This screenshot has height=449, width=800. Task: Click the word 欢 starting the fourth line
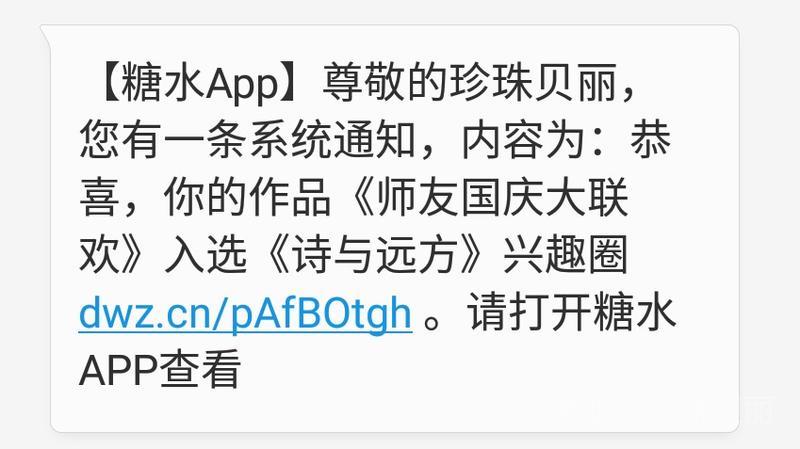pos(99,255)
